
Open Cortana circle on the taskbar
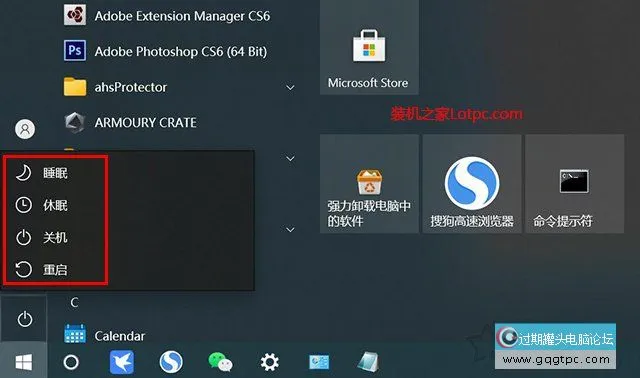tap(71, 362)
